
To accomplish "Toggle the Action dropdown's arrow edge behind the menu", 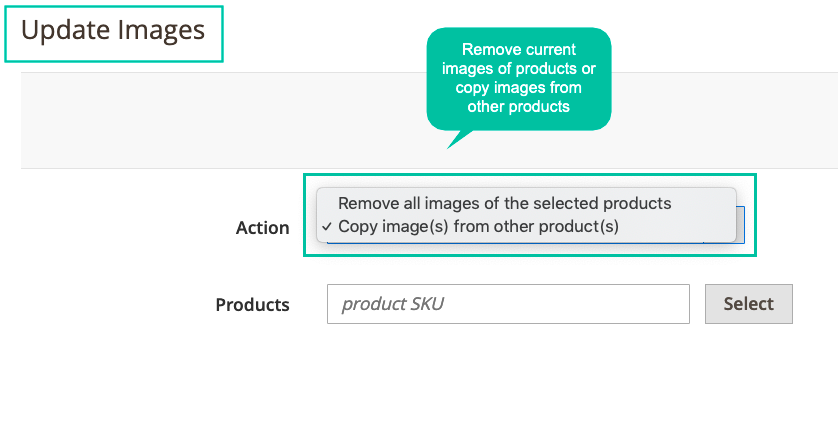I will 740,225.
